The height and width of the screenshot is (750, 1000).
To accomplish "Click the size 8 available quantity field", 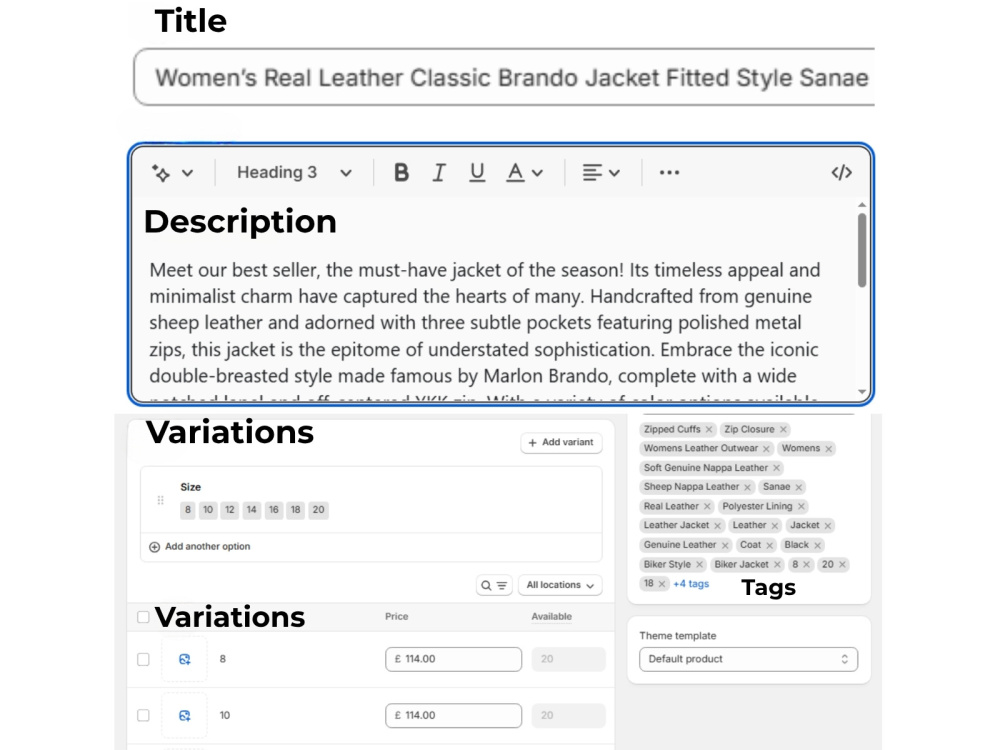I will 568,659.
